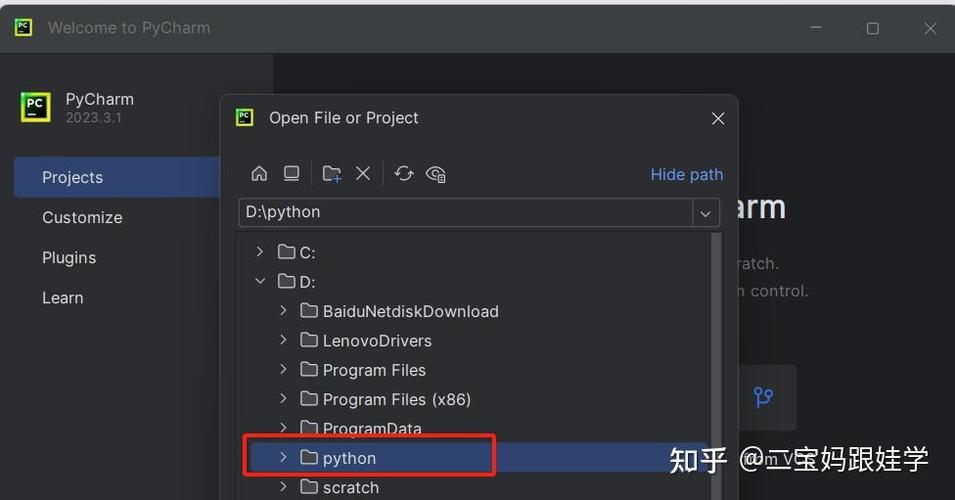
Task: Toggle show hidden files eye icon
Action: tap(436, 174)
